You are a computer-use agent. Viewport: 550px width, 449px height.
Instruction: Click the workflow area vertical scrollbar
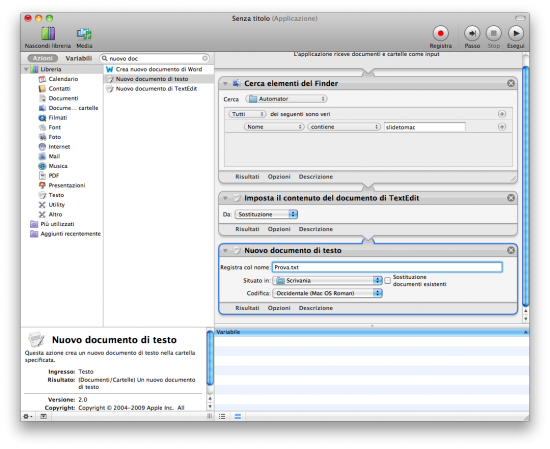pyautogui.click(x=525, y=186)
